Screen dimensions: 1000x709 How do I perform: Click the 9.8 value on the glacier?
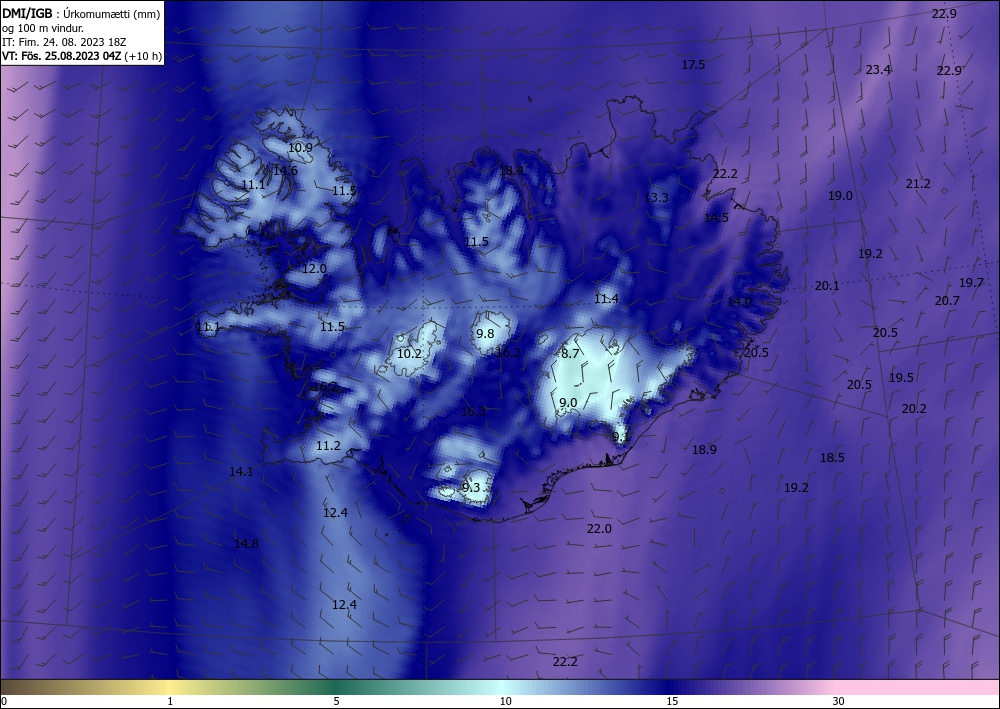pyautogui.click(x=485, y=333)
